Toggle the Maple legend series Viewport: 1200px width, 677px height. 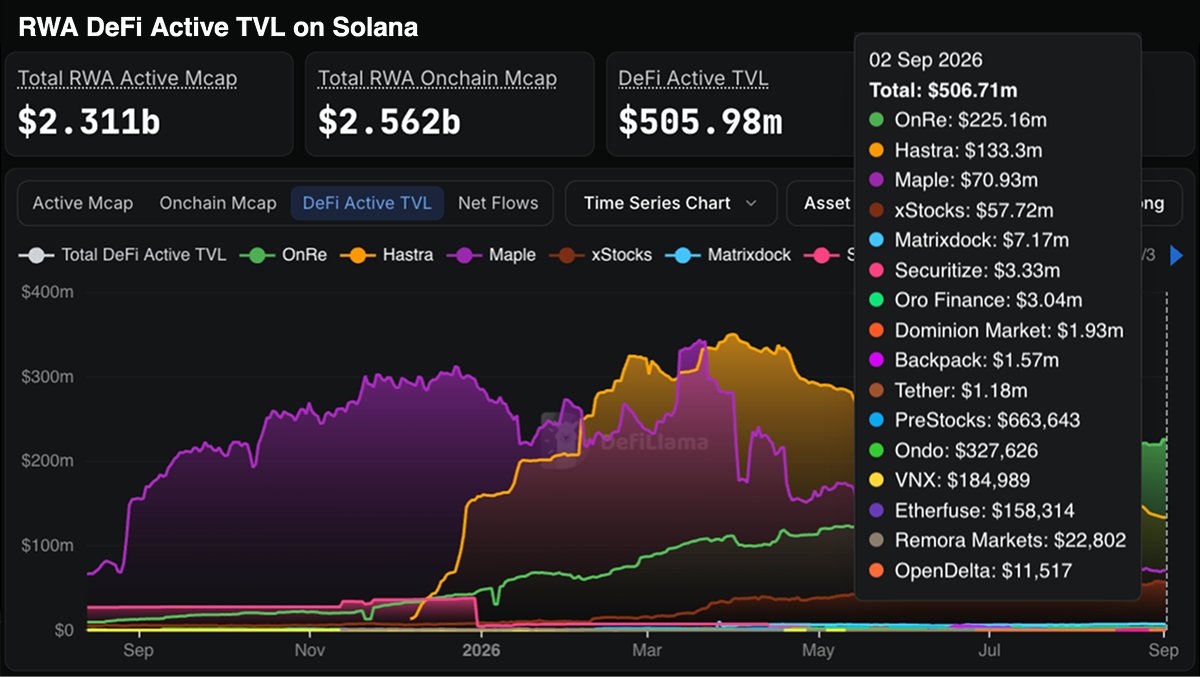pos(490,255)
